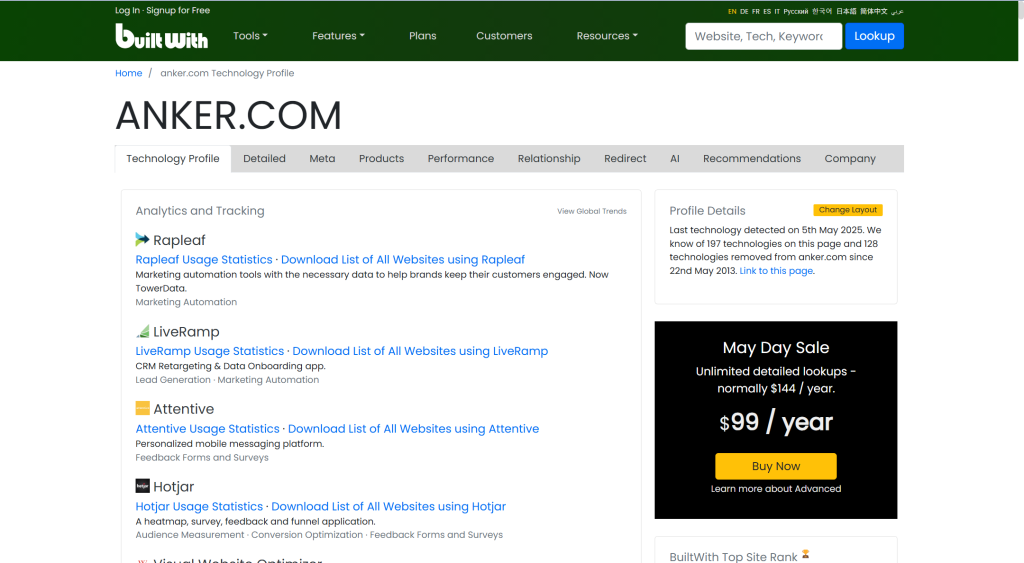1024x563 pixels.
Task: Switch to the Recommendations tab
Action: 752,159
